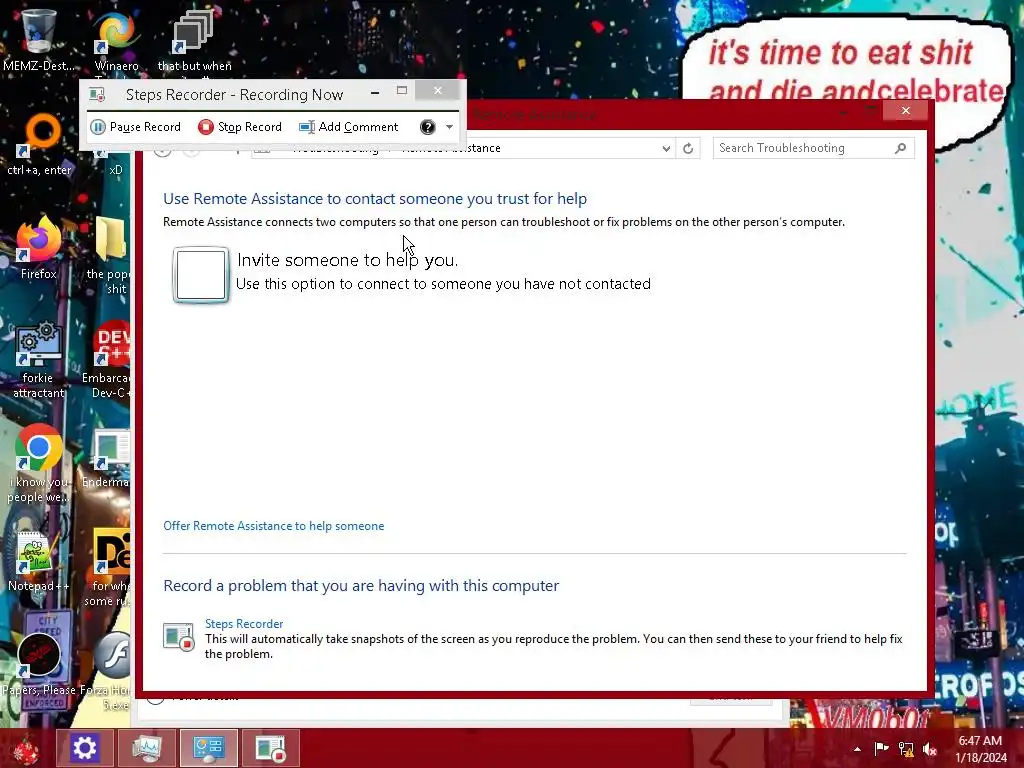Open the performance monitor taskbar app

[147, 748]
